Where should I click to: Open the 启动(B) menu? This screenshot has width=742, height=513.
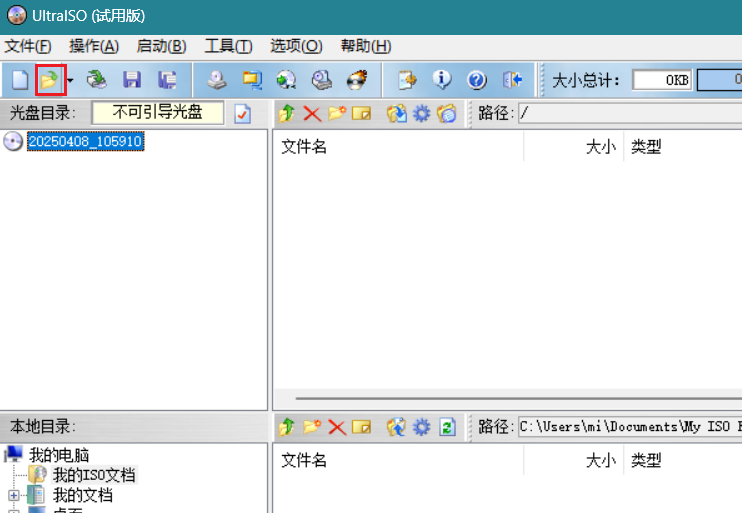(161, 46)
